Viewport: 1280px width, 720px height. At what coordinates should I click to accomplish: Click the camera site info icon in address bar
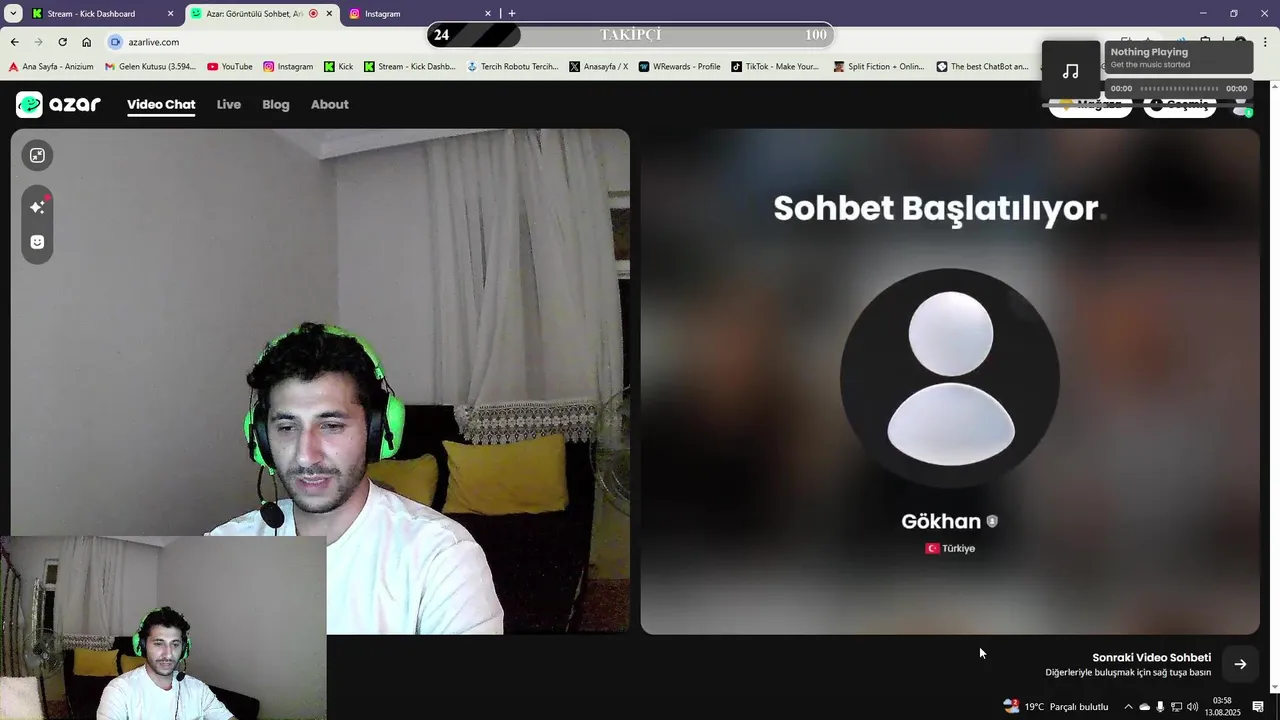(115, 42)
